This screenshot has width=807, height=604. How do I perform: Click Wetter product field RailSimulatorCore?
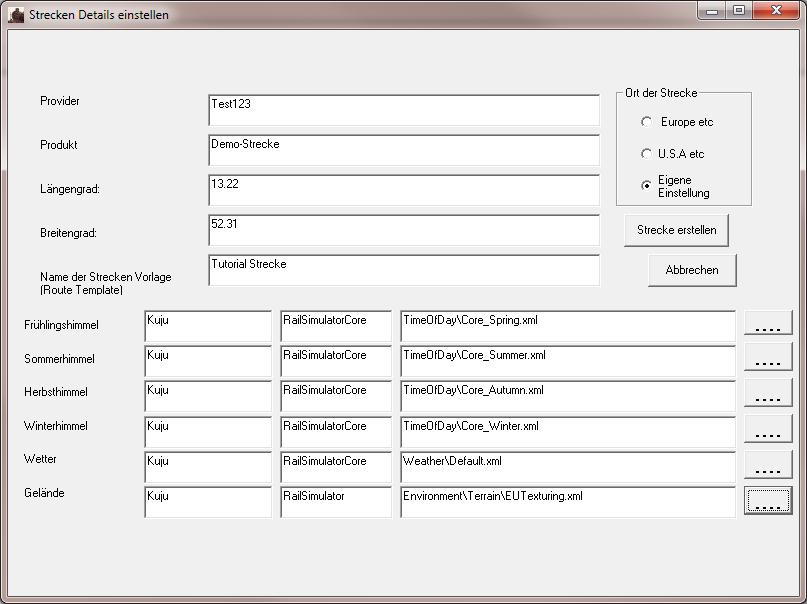click(x=336, y=467)
